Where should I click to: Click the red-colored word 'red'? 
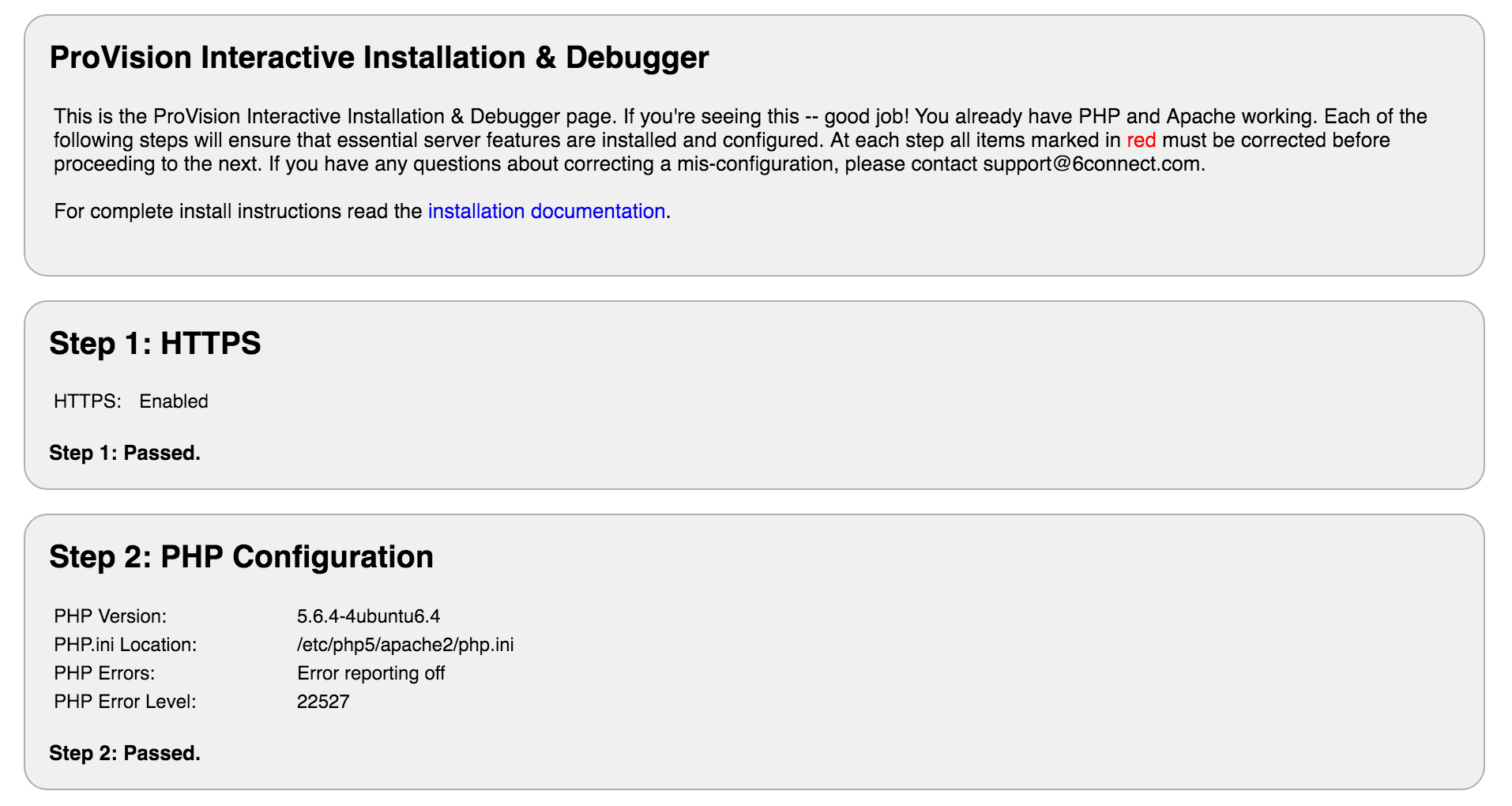coord(1141,141)
